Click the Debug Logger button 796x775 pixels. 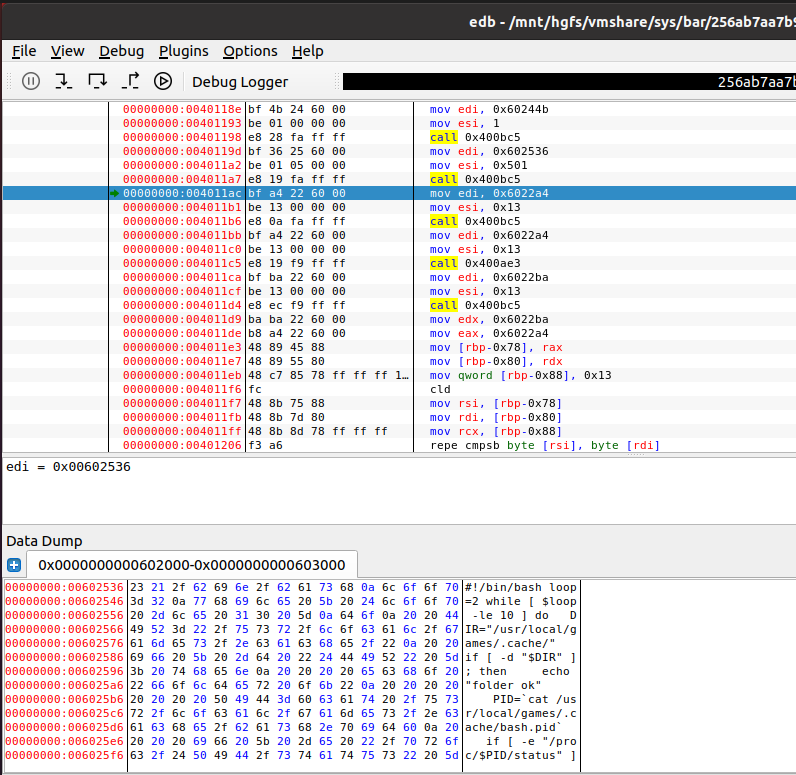click(240, 82)
